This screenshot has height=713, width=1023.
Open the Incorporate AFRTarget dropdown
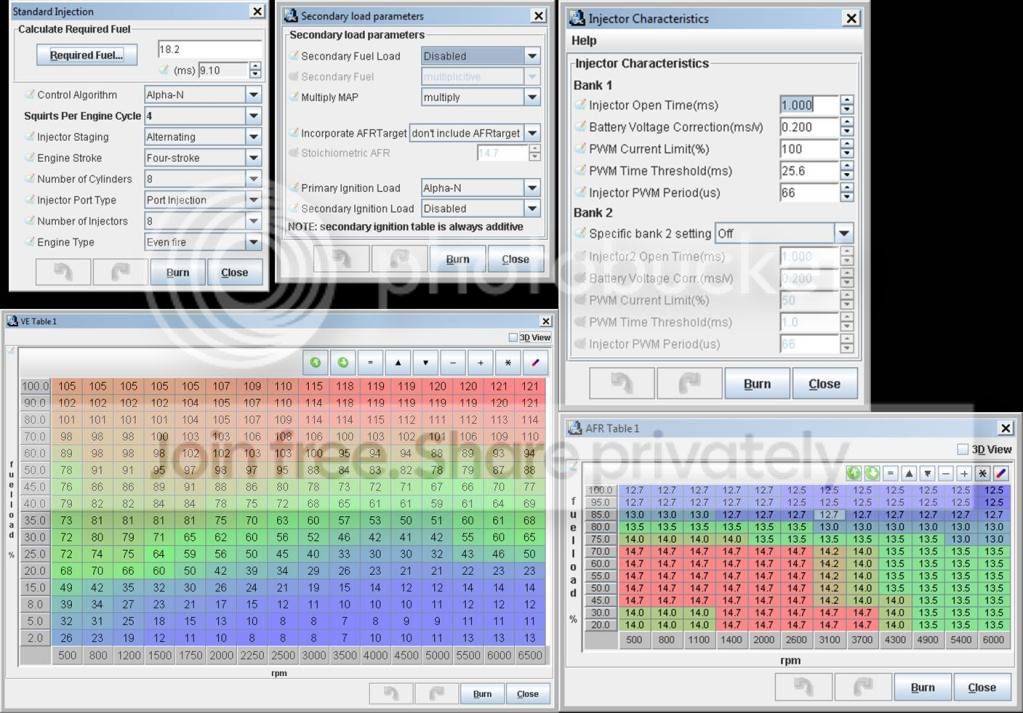(x=532, y=133)
